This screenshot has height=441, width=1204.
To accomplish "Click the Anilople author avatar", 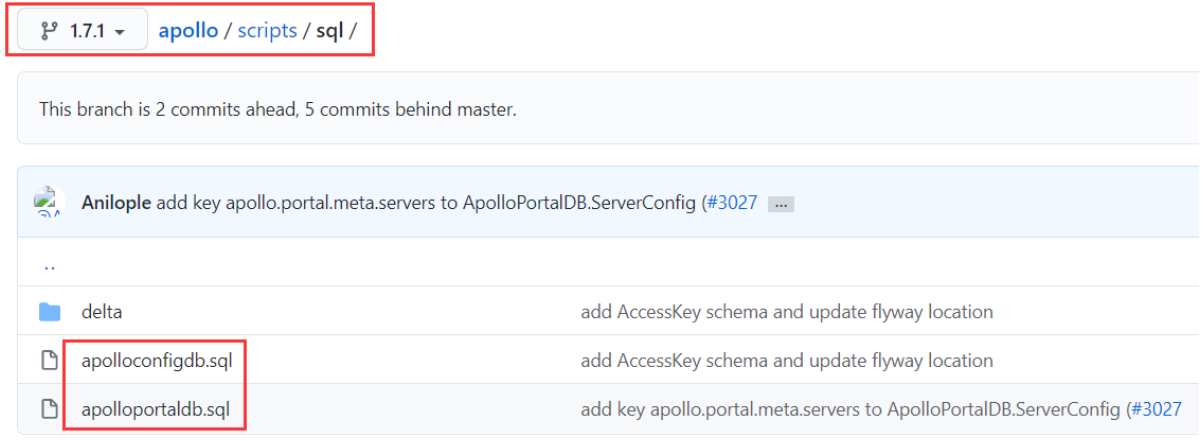I will point(49,203).
